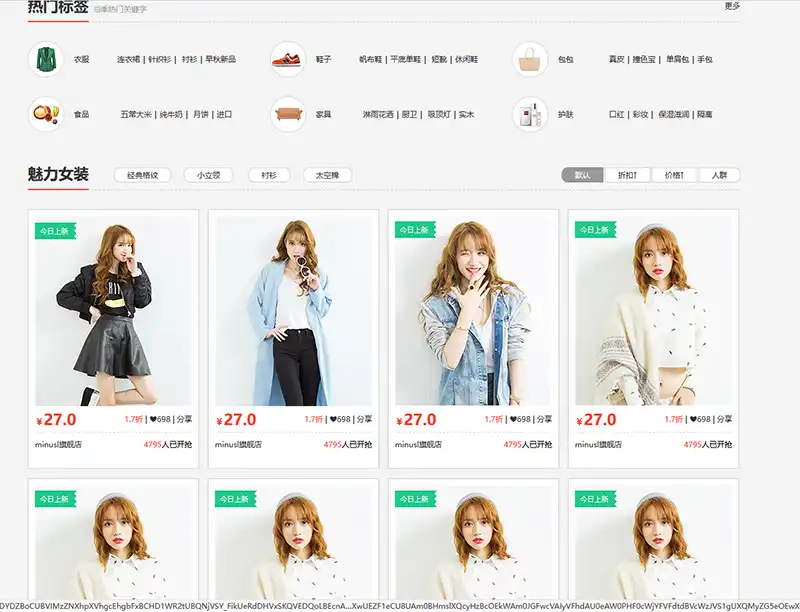This screenshot has width=800, height=612.
Task: Click the heart icon on the denim jacket card
Action: [513, 419]
